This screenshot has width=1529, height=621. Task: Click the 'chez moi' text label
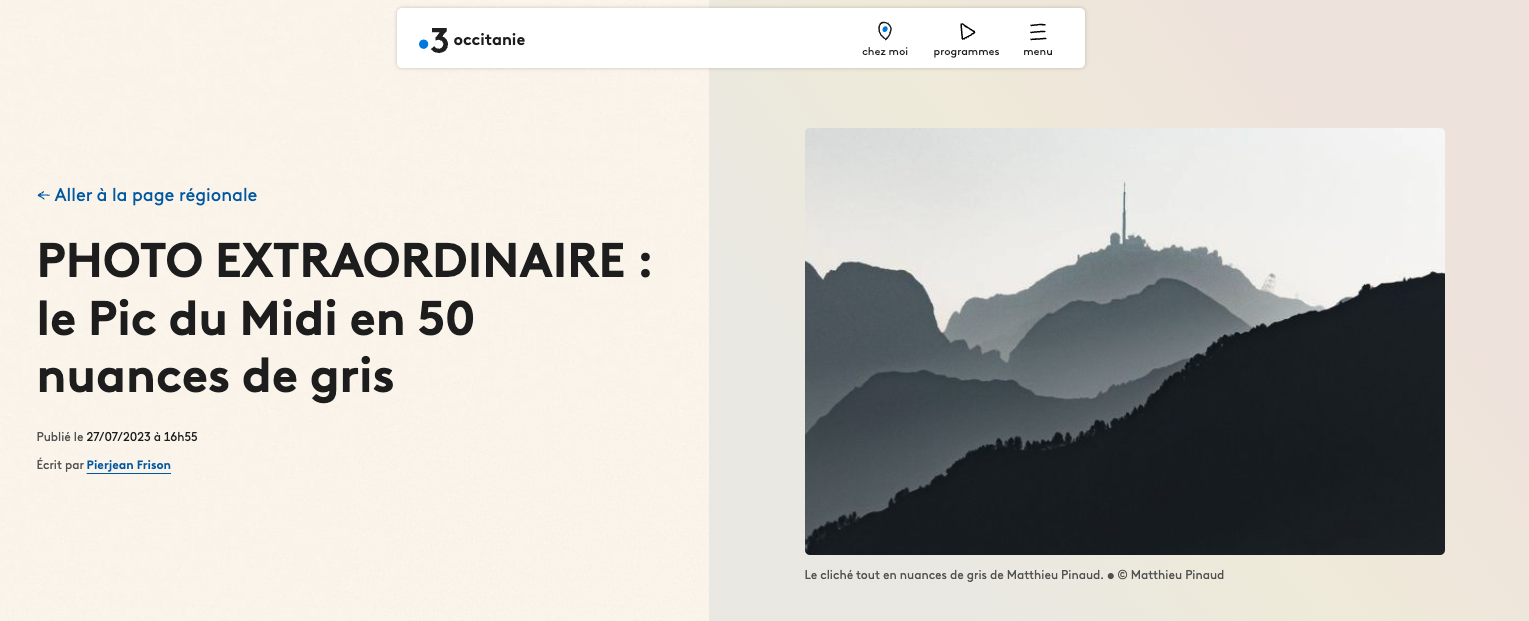(x=884, y=52)
